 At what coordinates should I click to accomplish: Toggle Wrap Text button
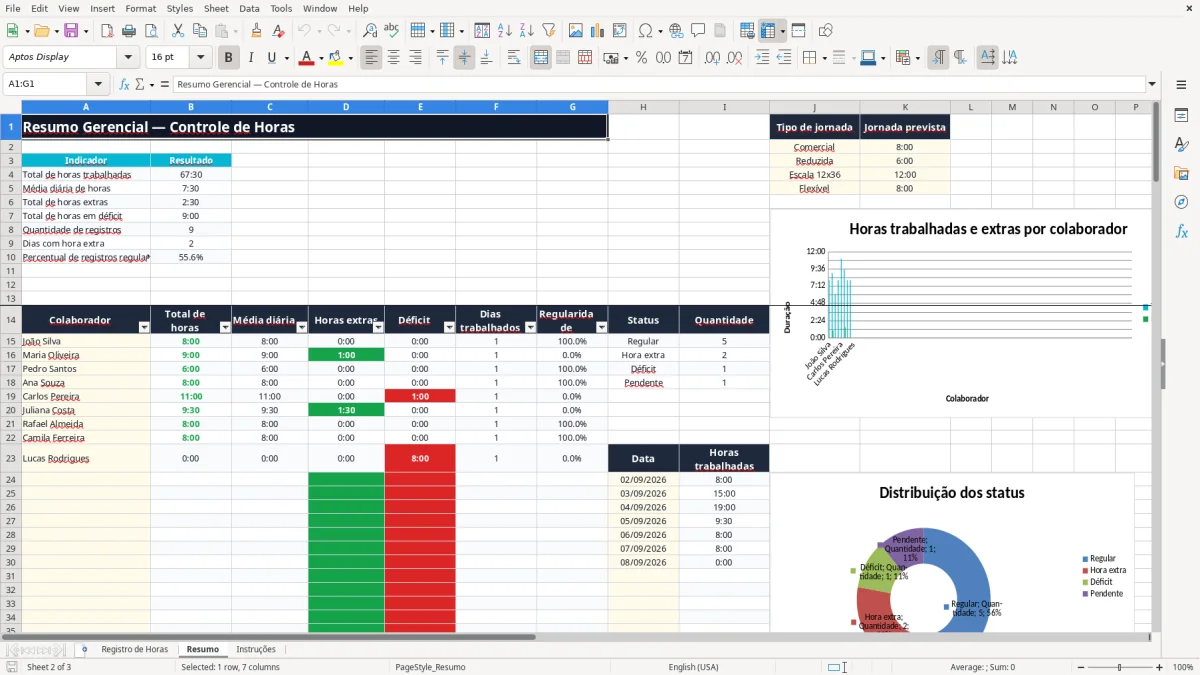[514, 58]
